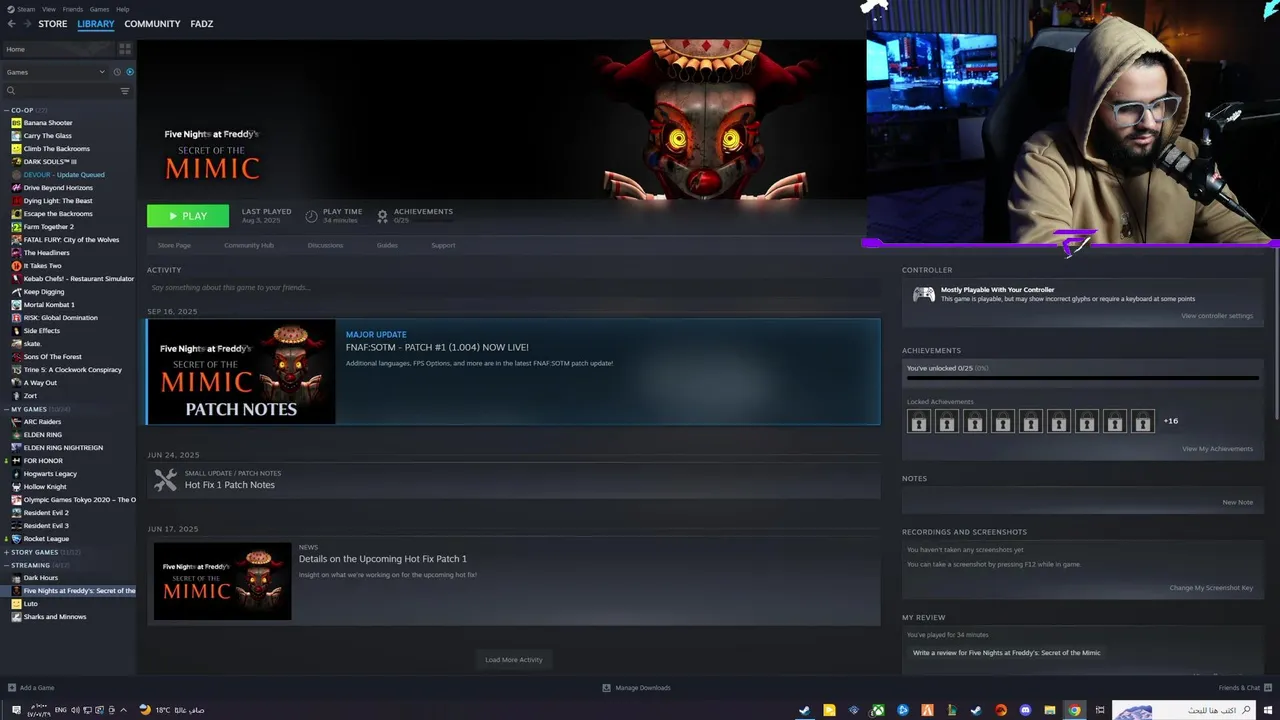Open Xbox app from the taskbar
1280x720 pixels.
tap(878, 710)
